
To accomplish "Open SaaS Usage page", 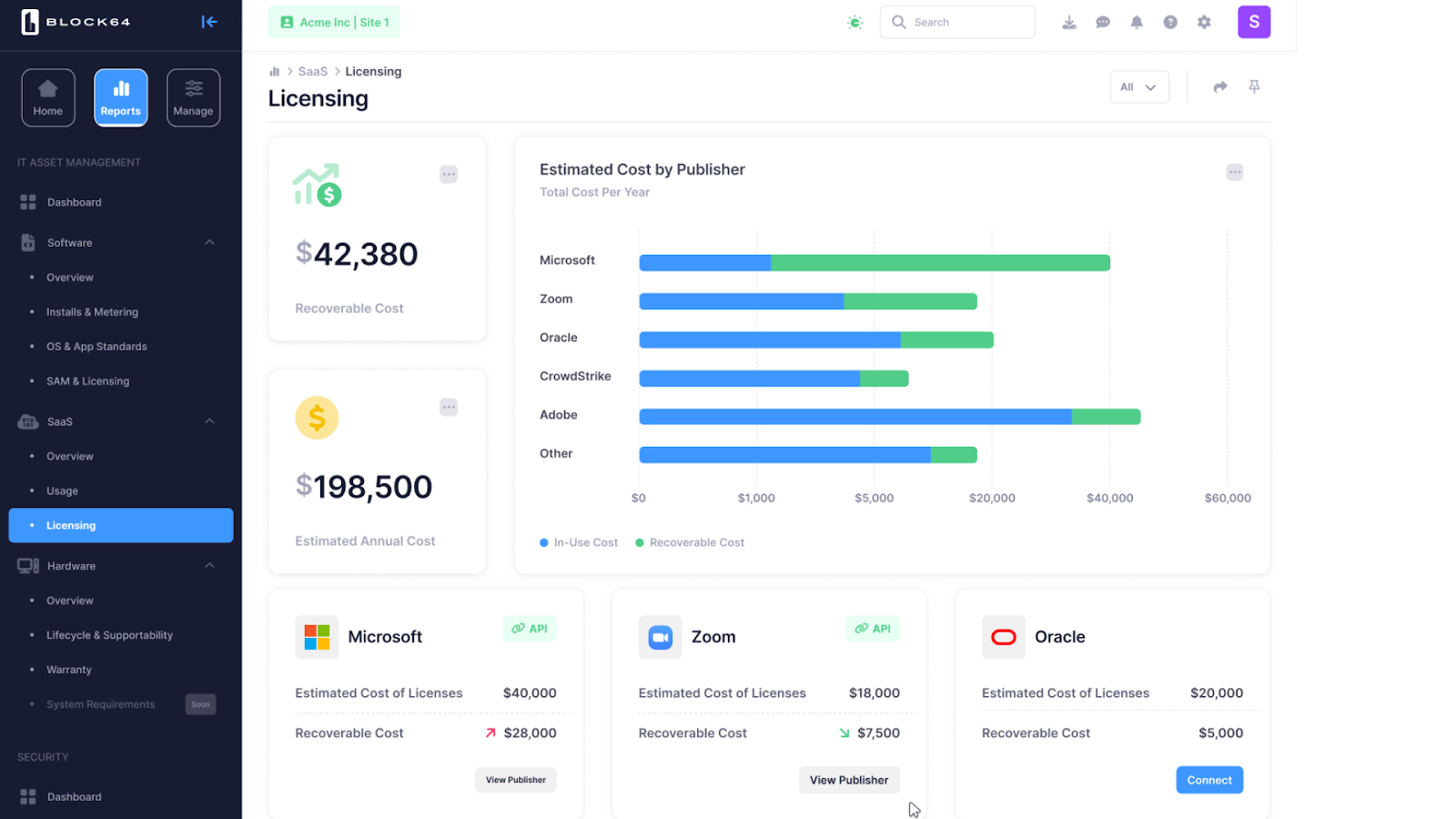I will 62,490.
